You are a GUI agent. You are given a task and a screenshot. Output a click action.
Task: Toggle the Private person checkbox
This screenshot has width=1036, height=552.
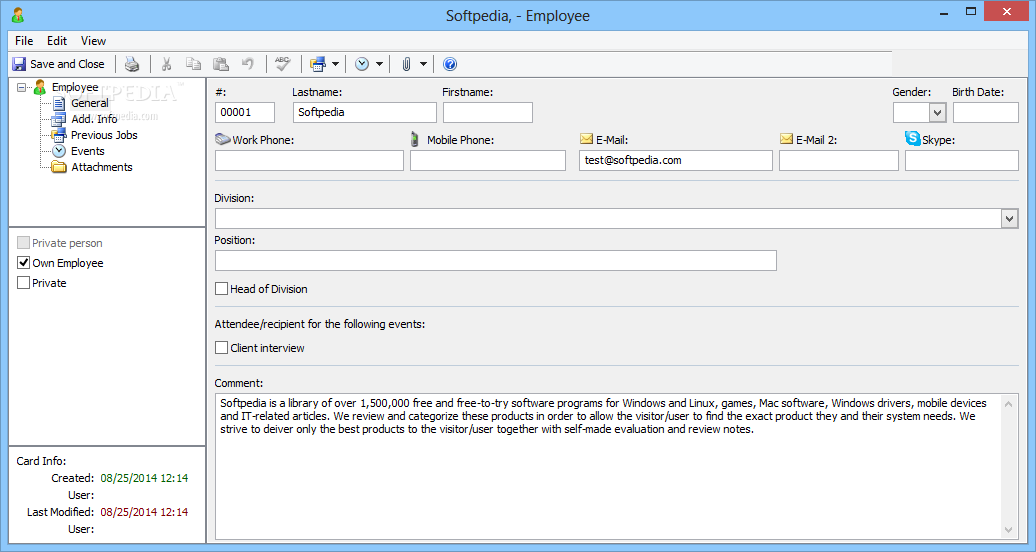[x=23, y=243]
